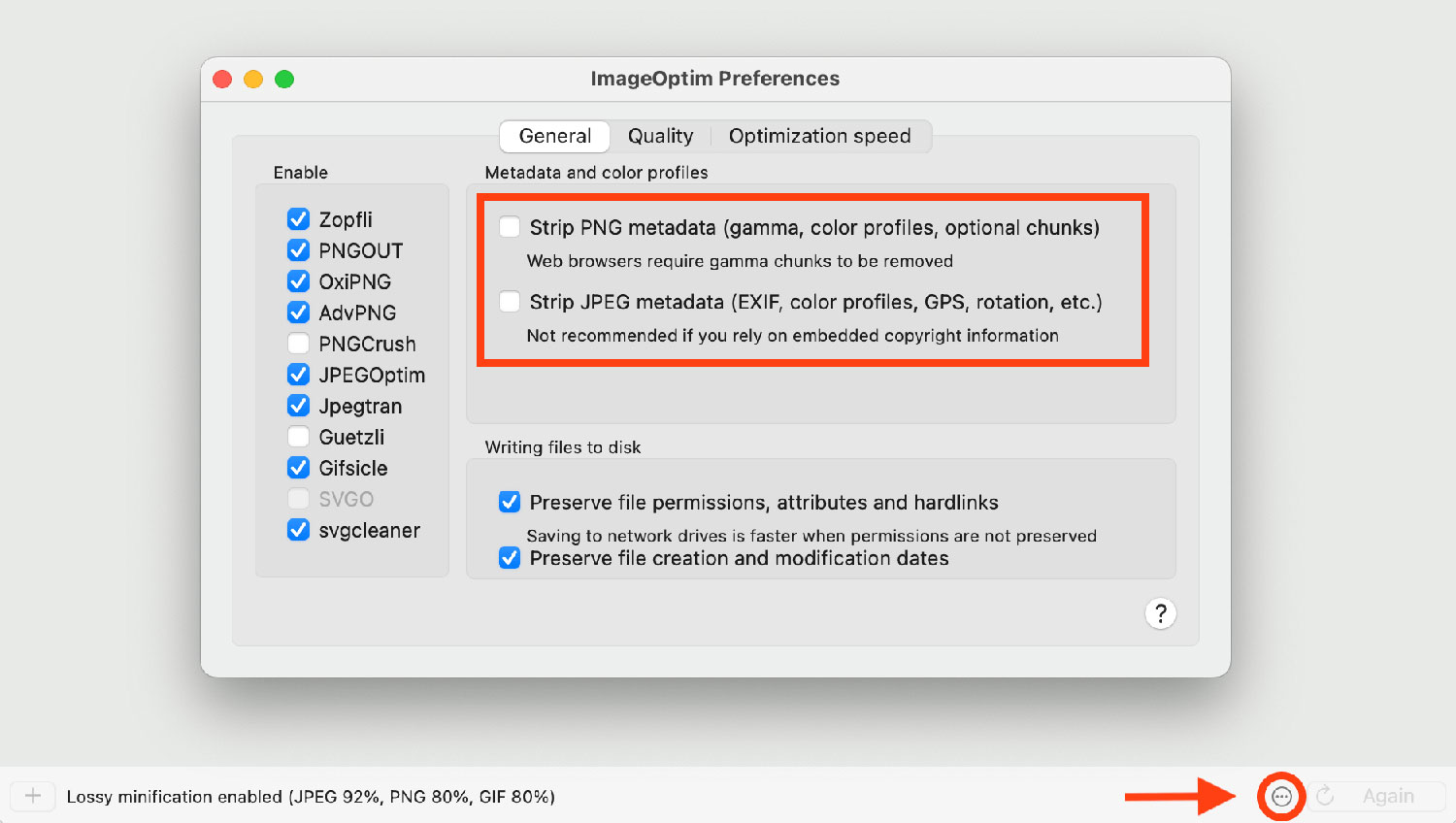
Task: Open the circled more-options ellipsis icon
Action: tap(1281, 797)
